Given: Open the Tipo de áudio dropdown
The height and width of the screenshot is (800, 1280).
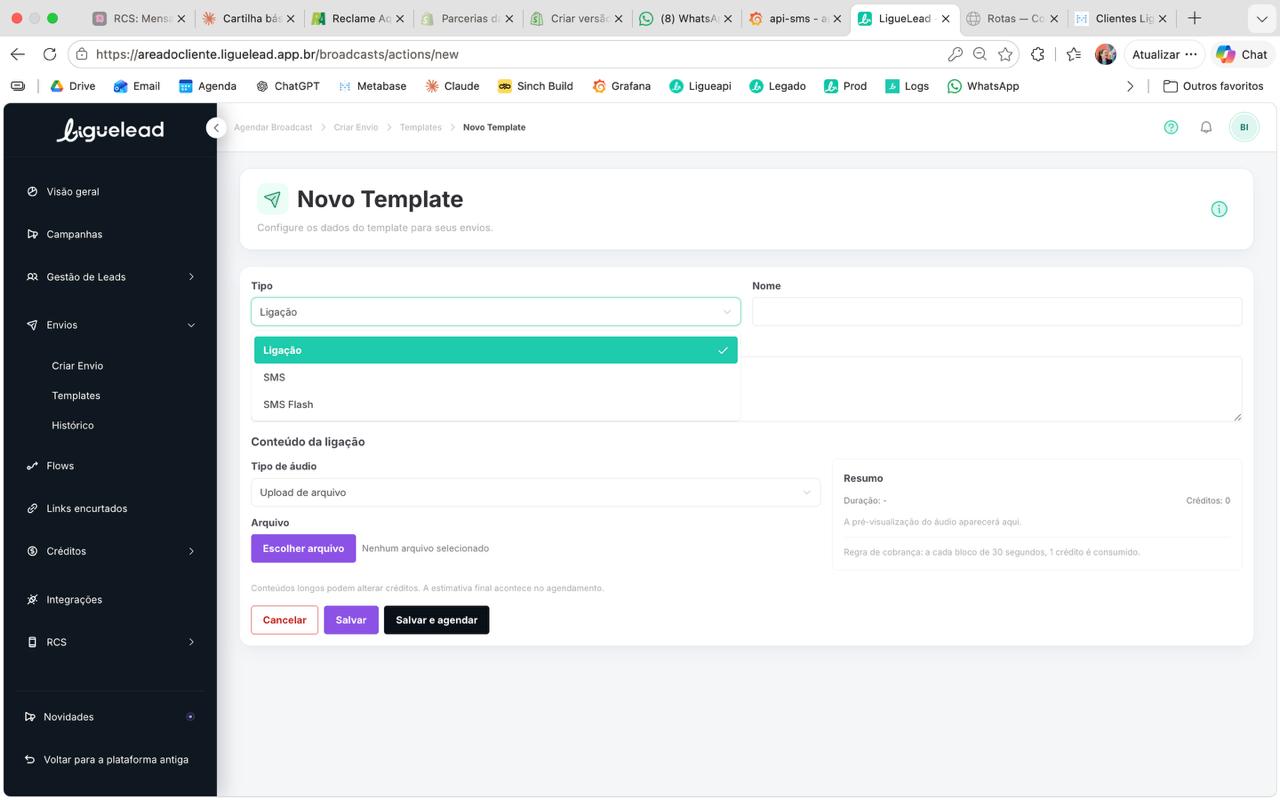Looking at the screenshot, I should 535,492.
